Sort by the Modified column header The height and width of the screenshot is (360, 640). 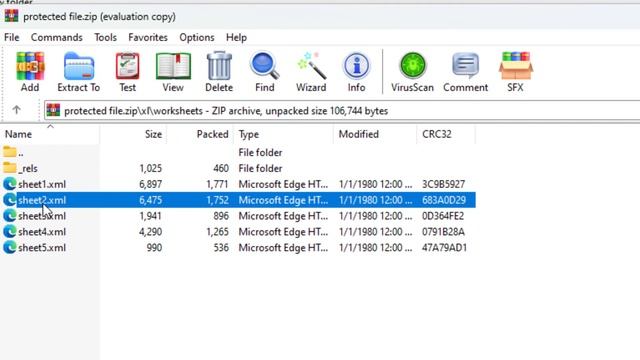375,134
